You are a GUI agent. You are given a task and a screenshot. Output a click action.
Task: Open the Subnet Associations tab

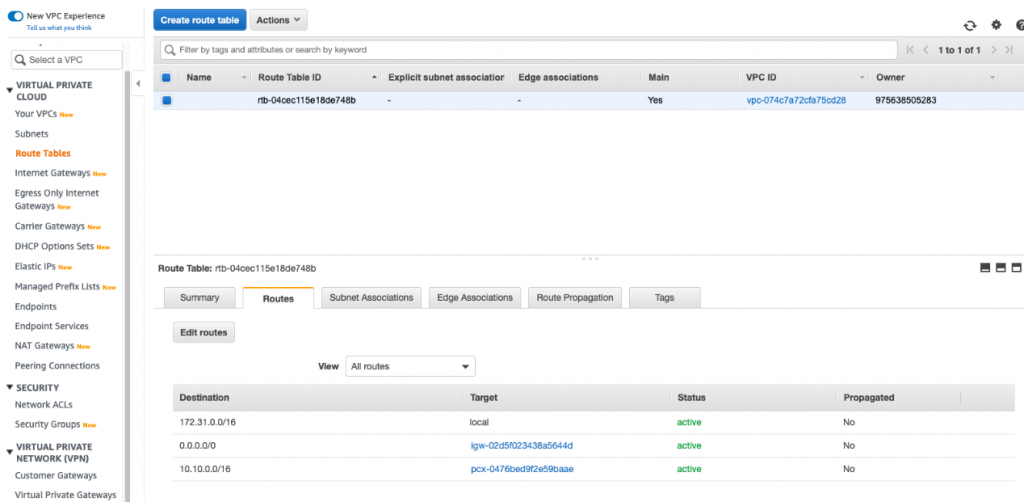372,298
